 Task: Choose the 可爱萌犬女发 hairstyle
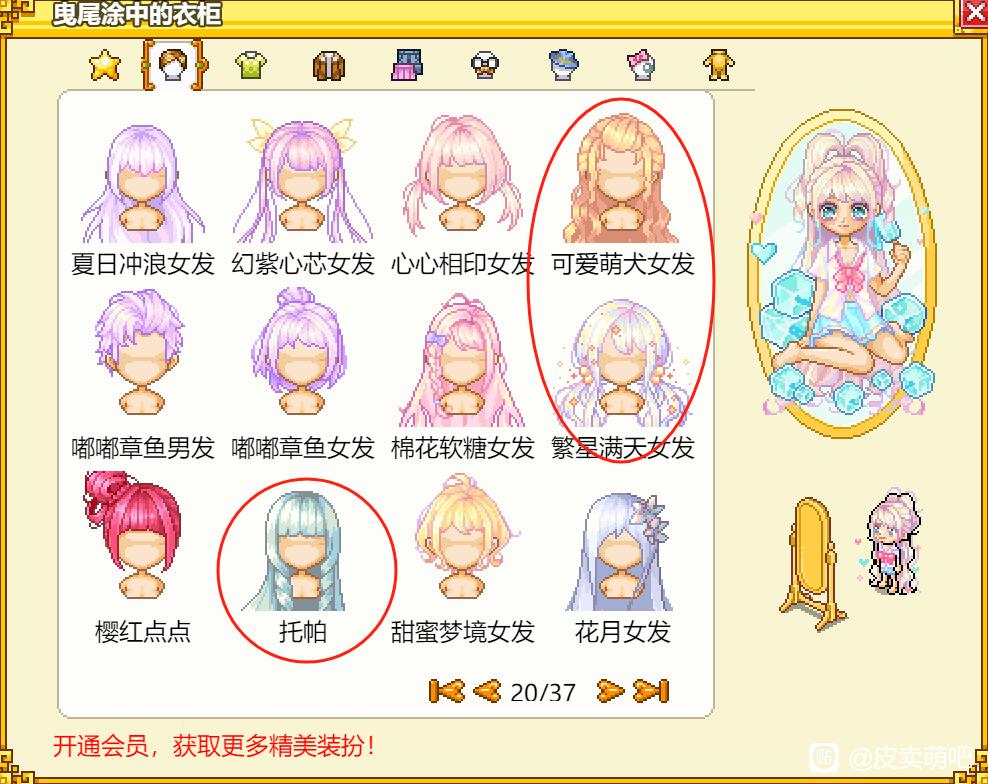coord(623,195)
